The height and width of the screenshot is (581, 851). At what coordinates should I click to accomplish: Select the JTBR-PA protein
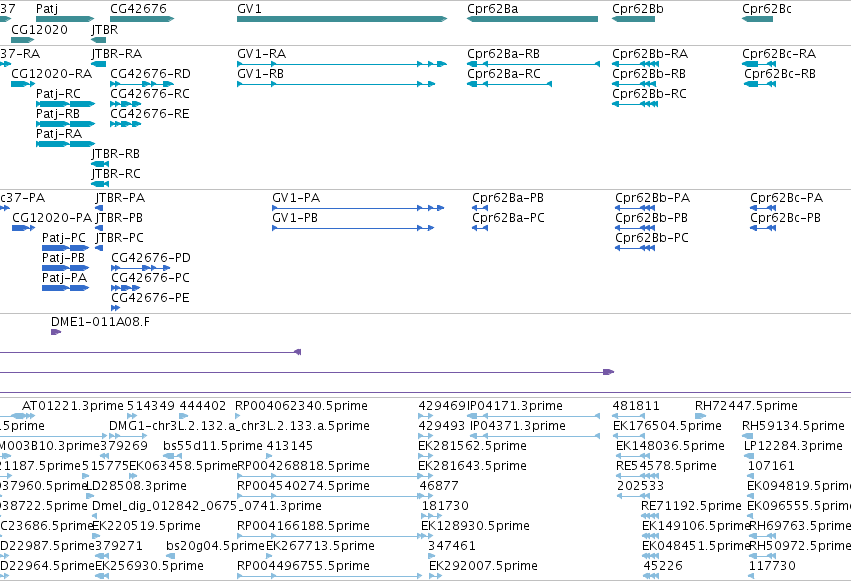(99, 208)
